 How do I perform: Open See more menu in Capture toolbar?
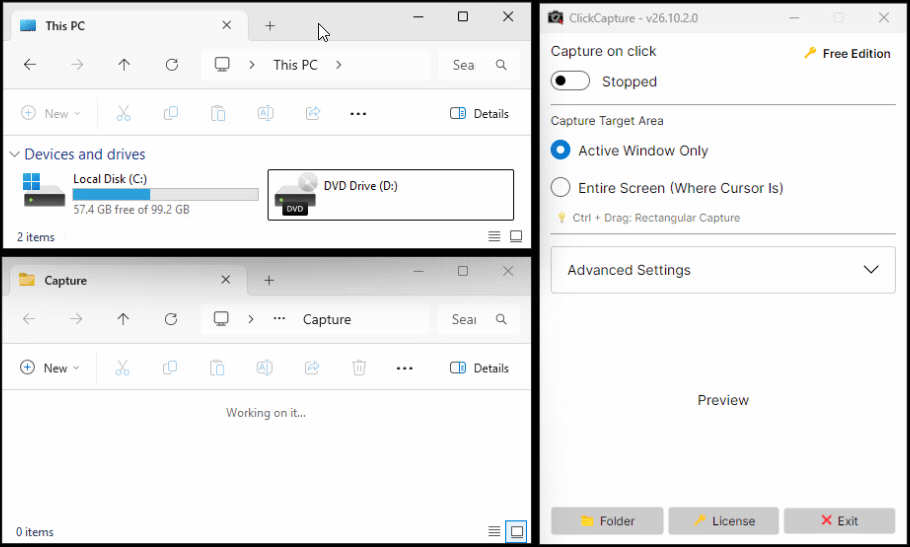(x=405, y=368)
